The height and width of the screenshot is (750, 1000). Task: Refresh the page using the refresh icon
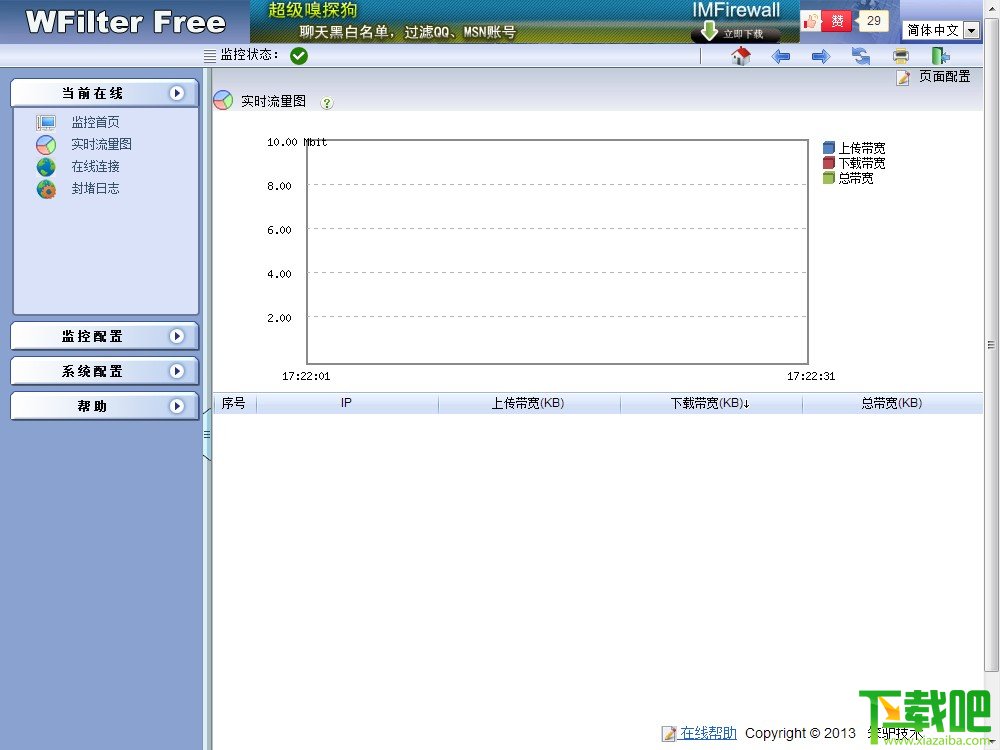pos(861,56)
